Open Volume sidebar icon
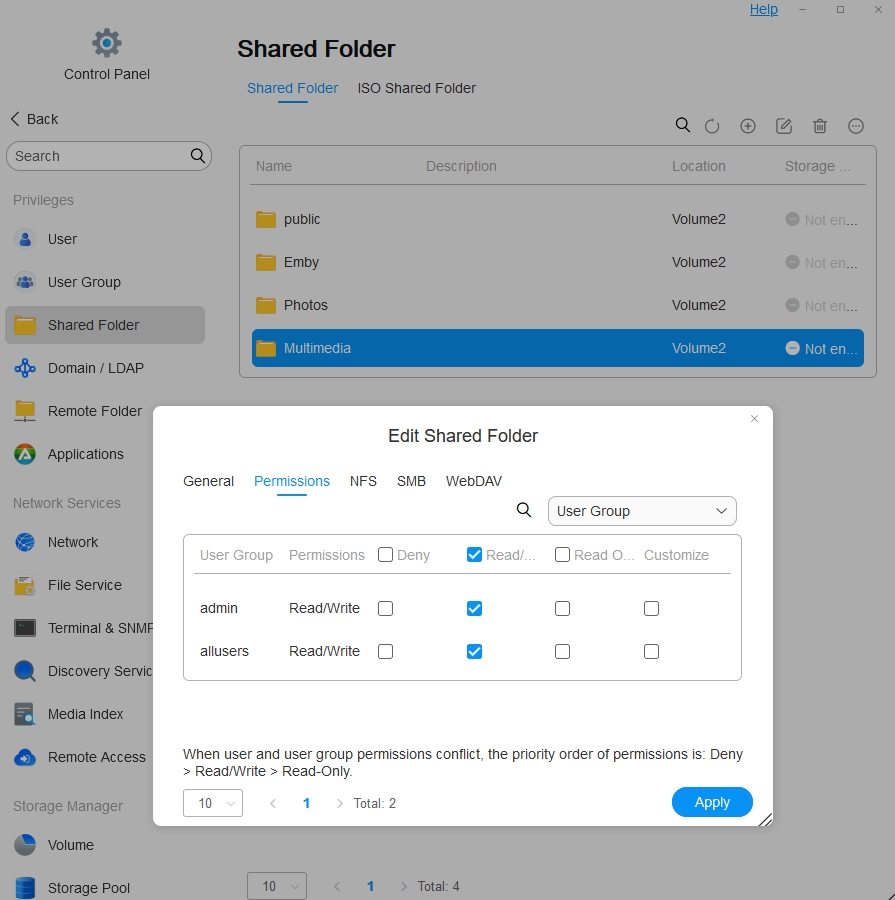This screenshot has height=900, width=895. coord(25,845)
